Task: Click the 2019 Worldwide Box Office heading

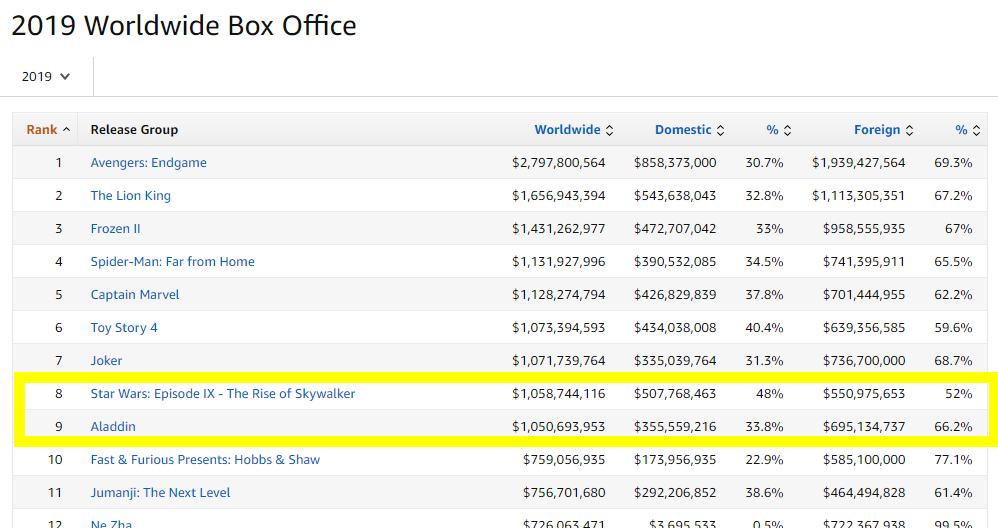Action: (184, 26)
